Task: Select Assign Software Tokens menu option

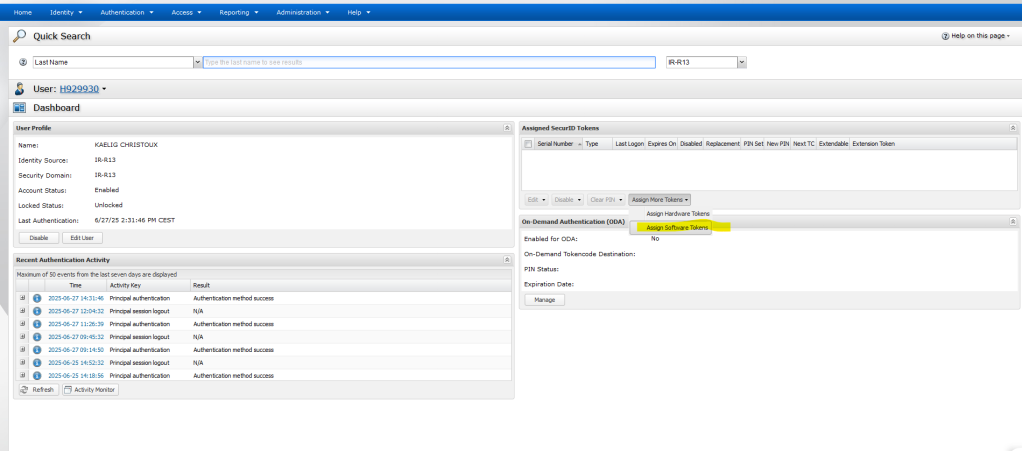Action: (x=678, y=227)
